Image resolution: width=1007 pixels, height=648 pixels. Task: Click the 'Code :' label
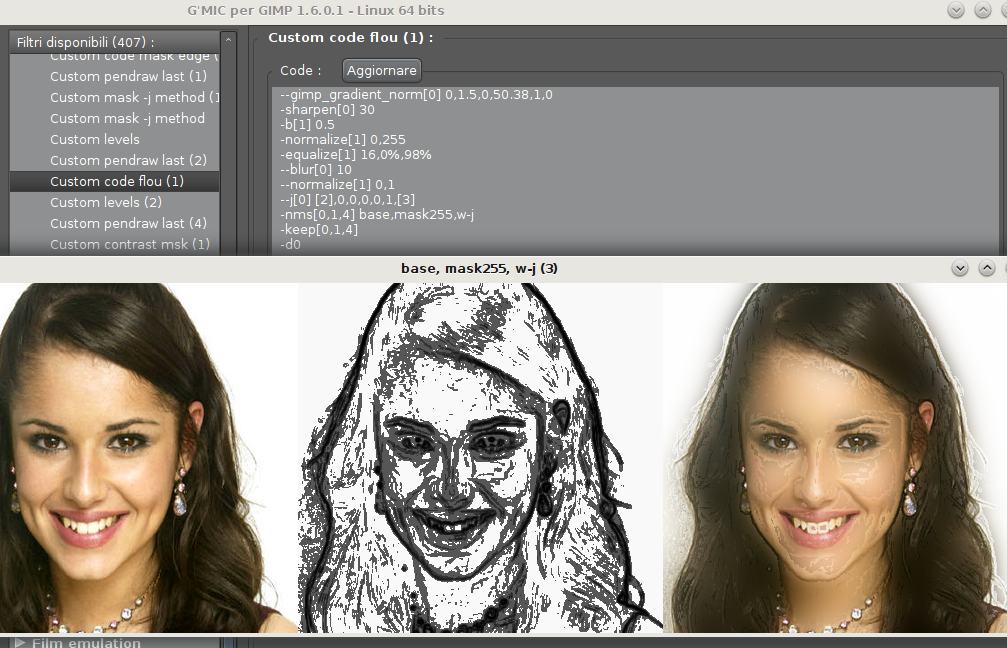coord(301,71)
